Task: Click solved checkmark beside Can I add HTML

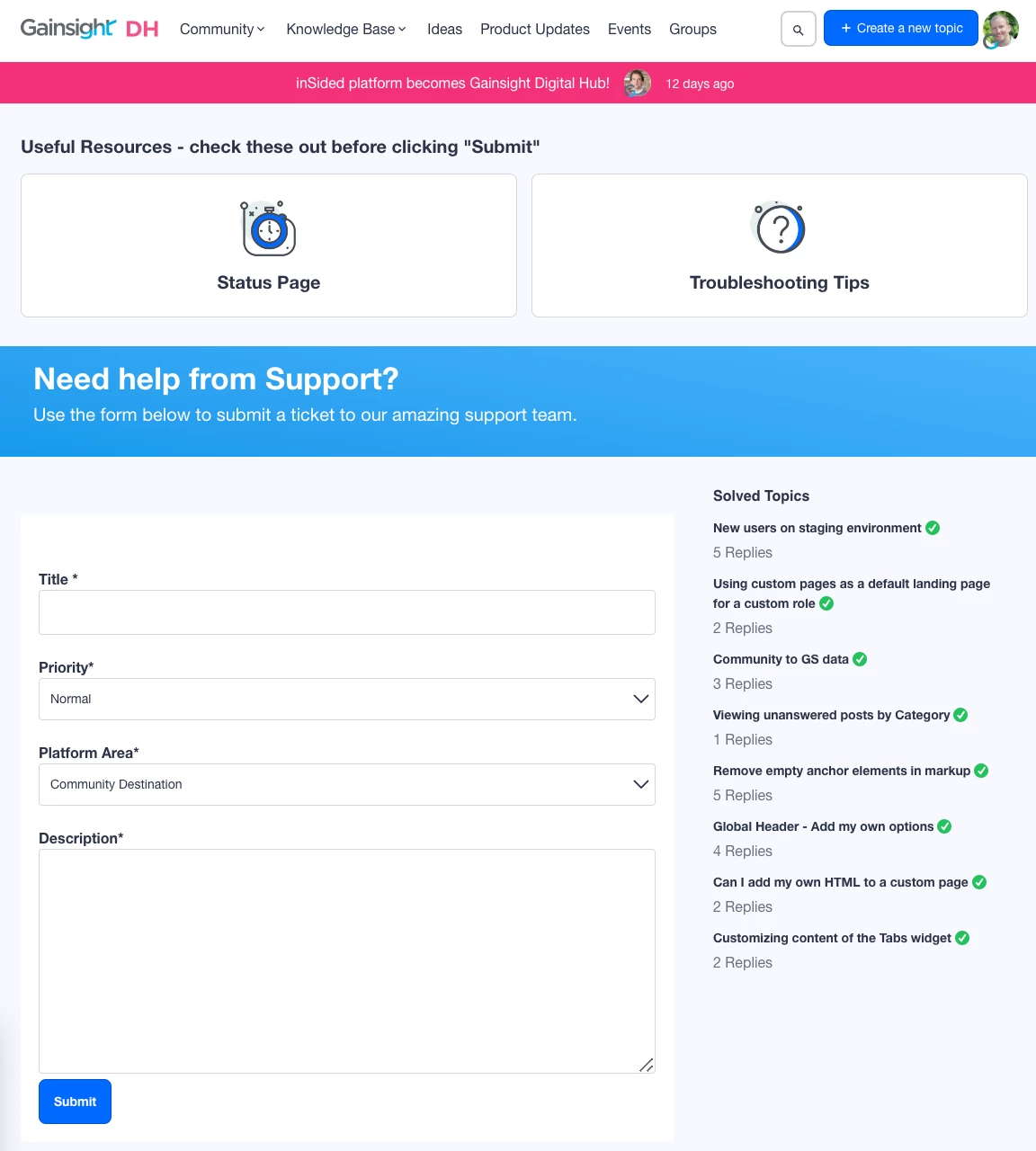Action: [x=979, y=882]
